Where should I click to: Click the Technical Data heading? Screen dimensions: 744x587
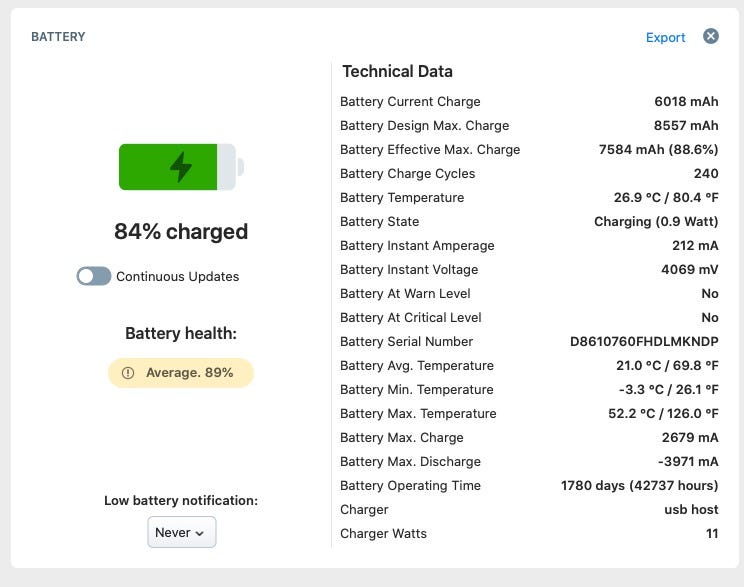397,71
